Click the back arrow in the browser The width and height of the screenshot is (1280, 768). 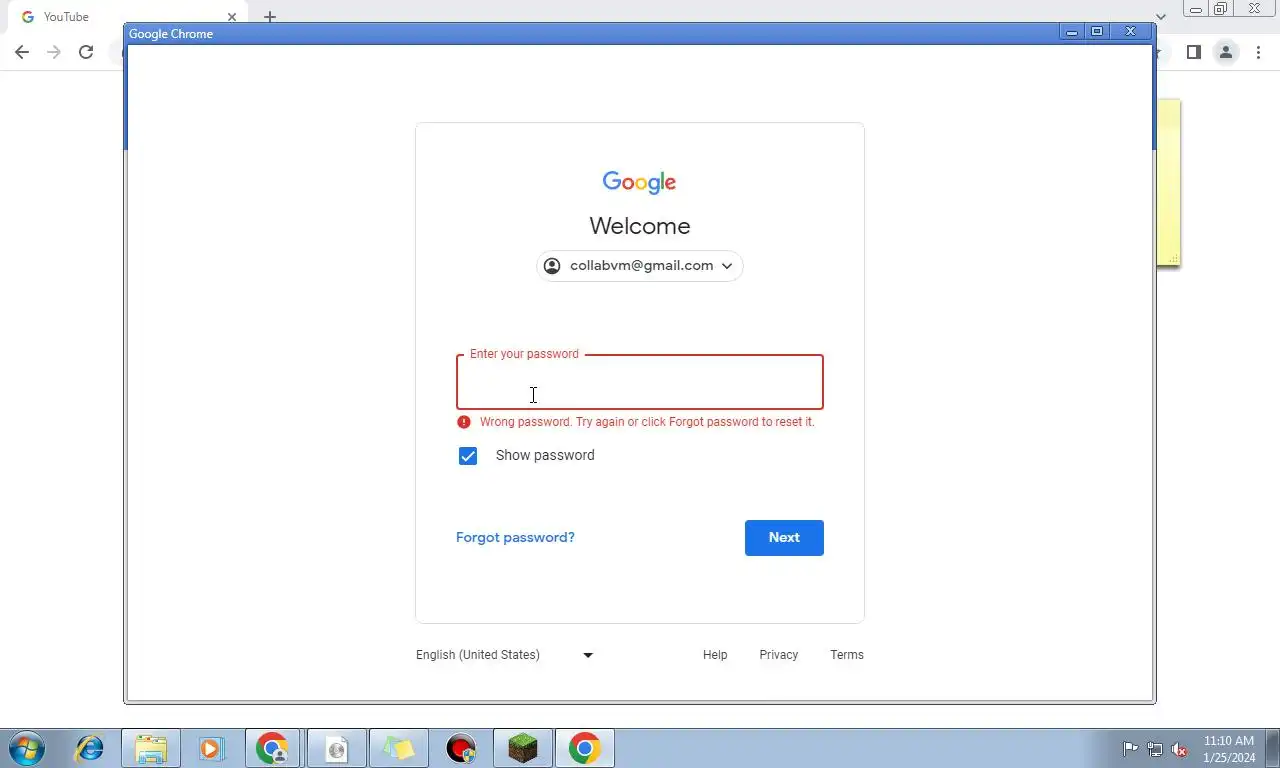coord(22,52)
